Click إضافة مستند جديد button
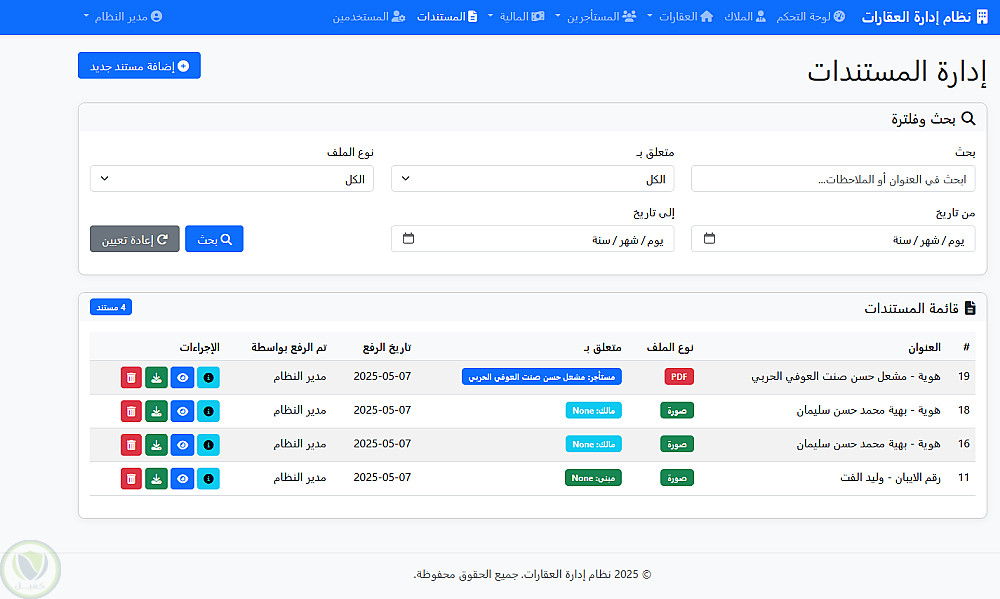This screenshot has width=1000, height=599. click(139, 66)
